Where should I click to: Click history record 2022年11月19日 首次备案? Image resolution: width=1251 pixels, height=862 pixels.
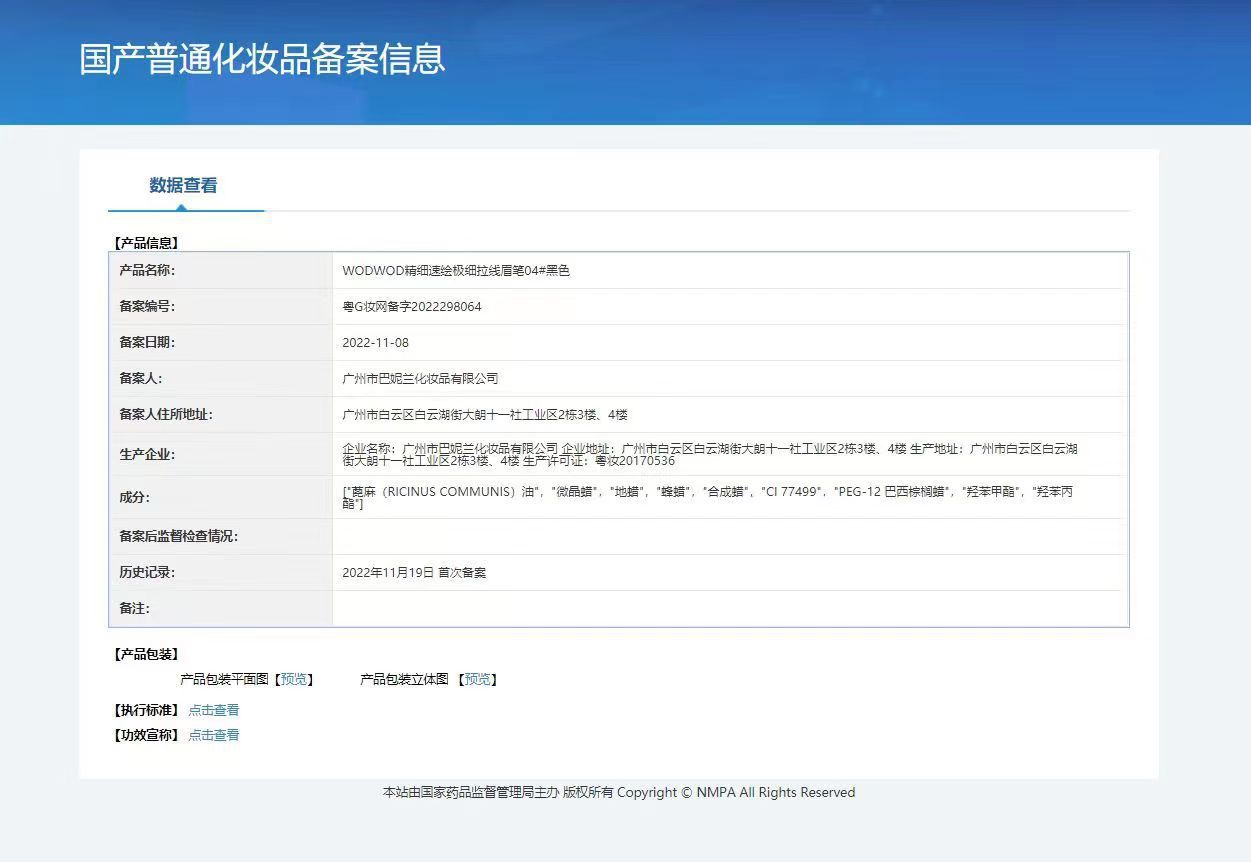[414, 573]
